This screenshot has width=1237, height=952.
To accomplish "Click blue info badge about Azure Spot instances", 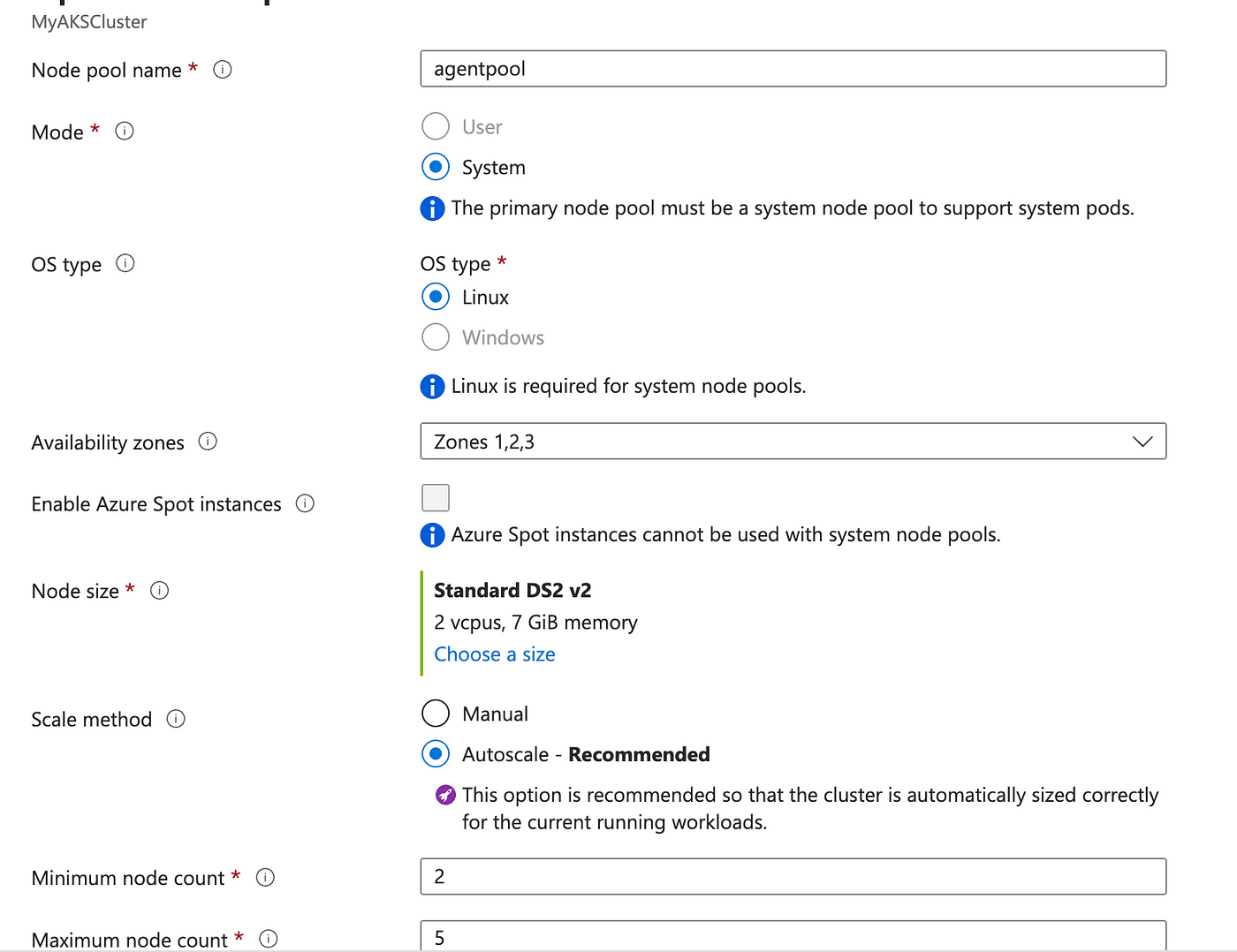I will pos(432,535).
